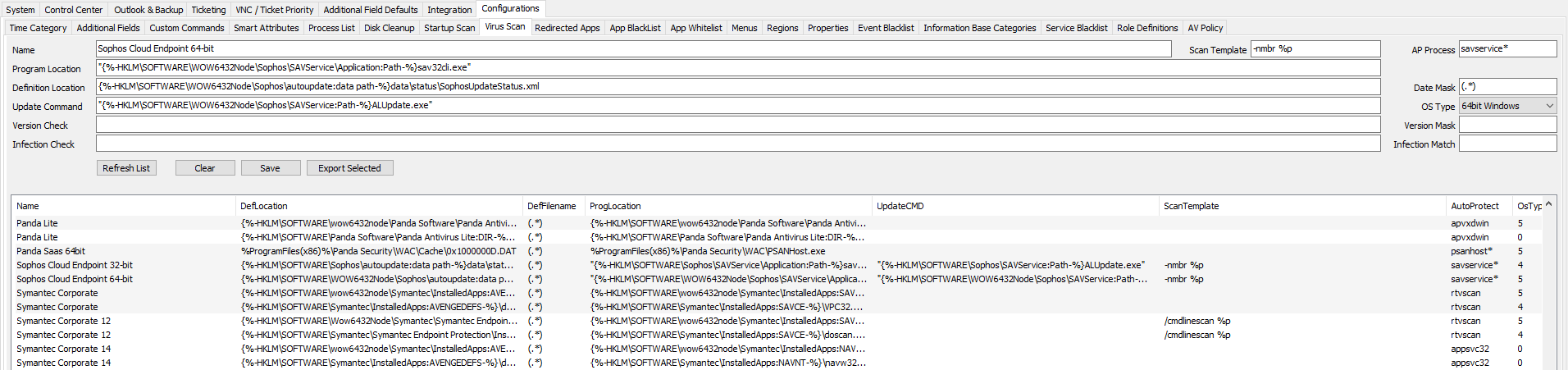
Task: Select the Virus Scan sub-tab
Action: [x=505, y=27]
